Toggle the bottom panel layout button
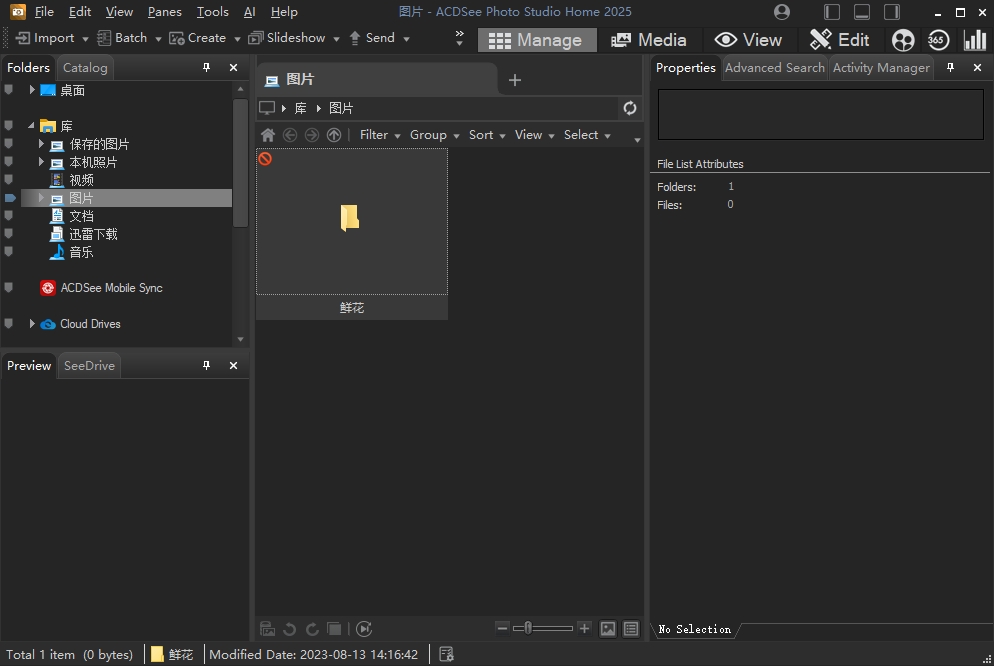 862,12
